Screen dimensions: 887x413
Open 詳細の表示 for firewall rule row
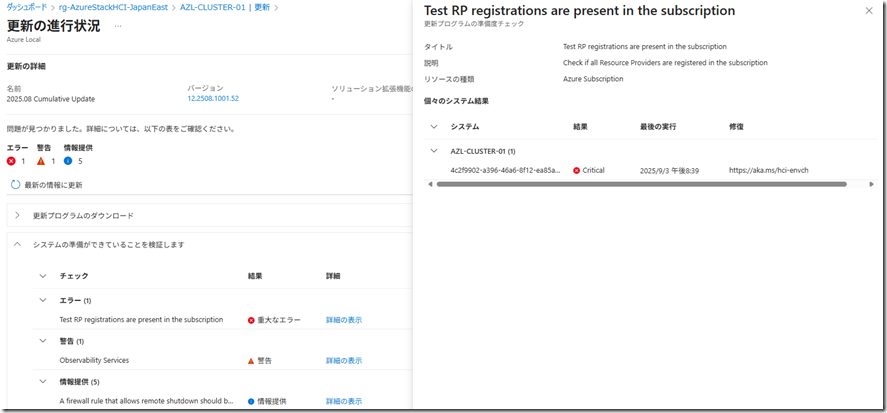click(344, 401)
